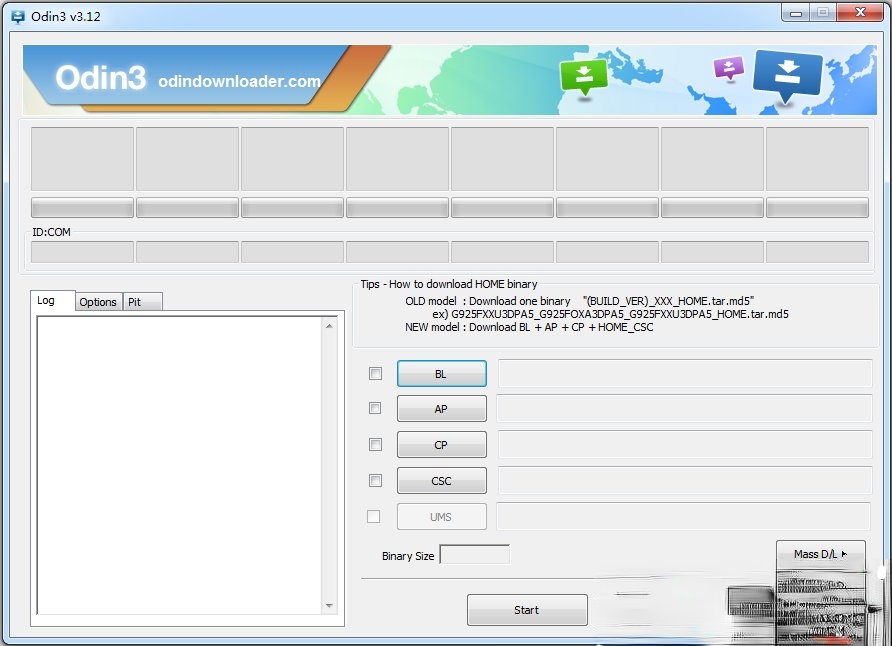Start the flashing process

tap(527, 610)
